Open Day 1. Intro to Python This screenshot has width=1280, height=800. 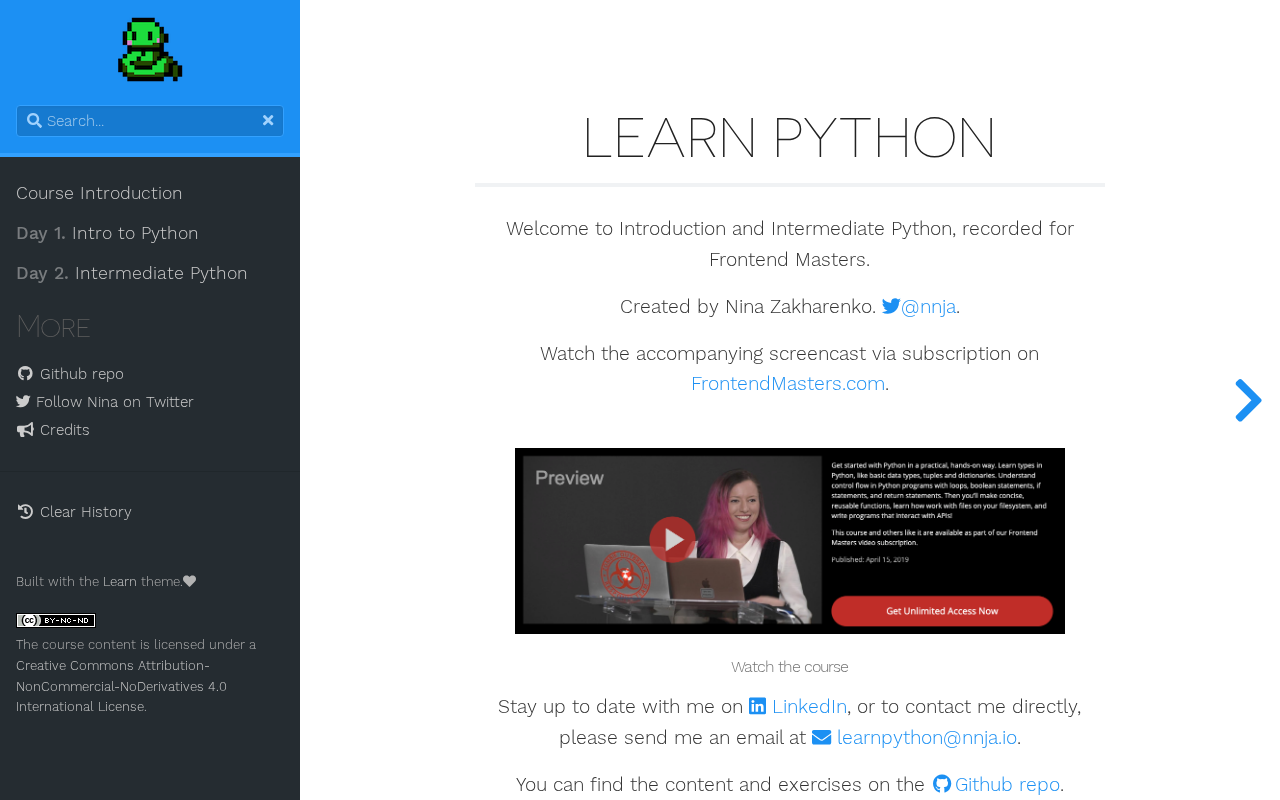107,233
